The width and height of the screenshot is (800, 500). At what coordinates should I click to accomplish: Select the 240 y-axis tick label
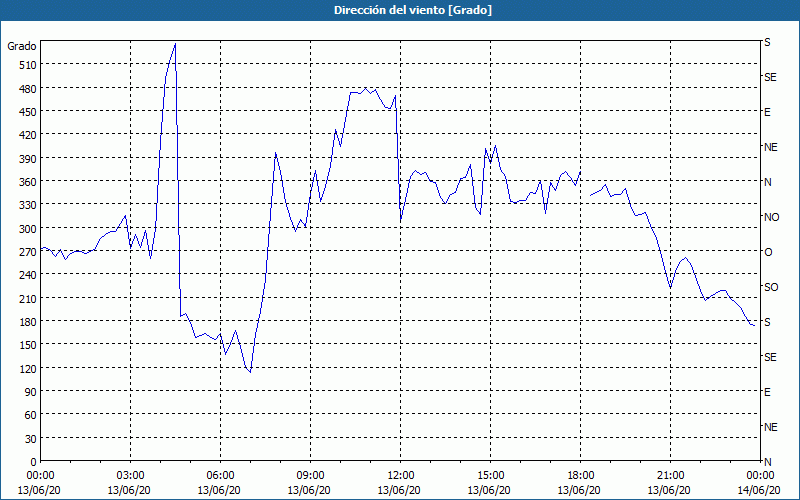[28, 276]
